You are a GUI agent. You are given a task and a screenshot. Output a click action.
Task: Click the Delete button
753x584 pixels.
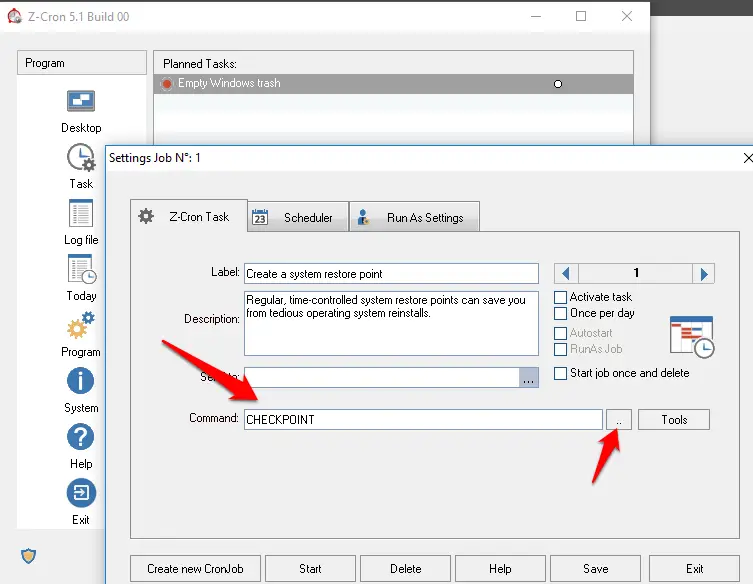[405, 569]
